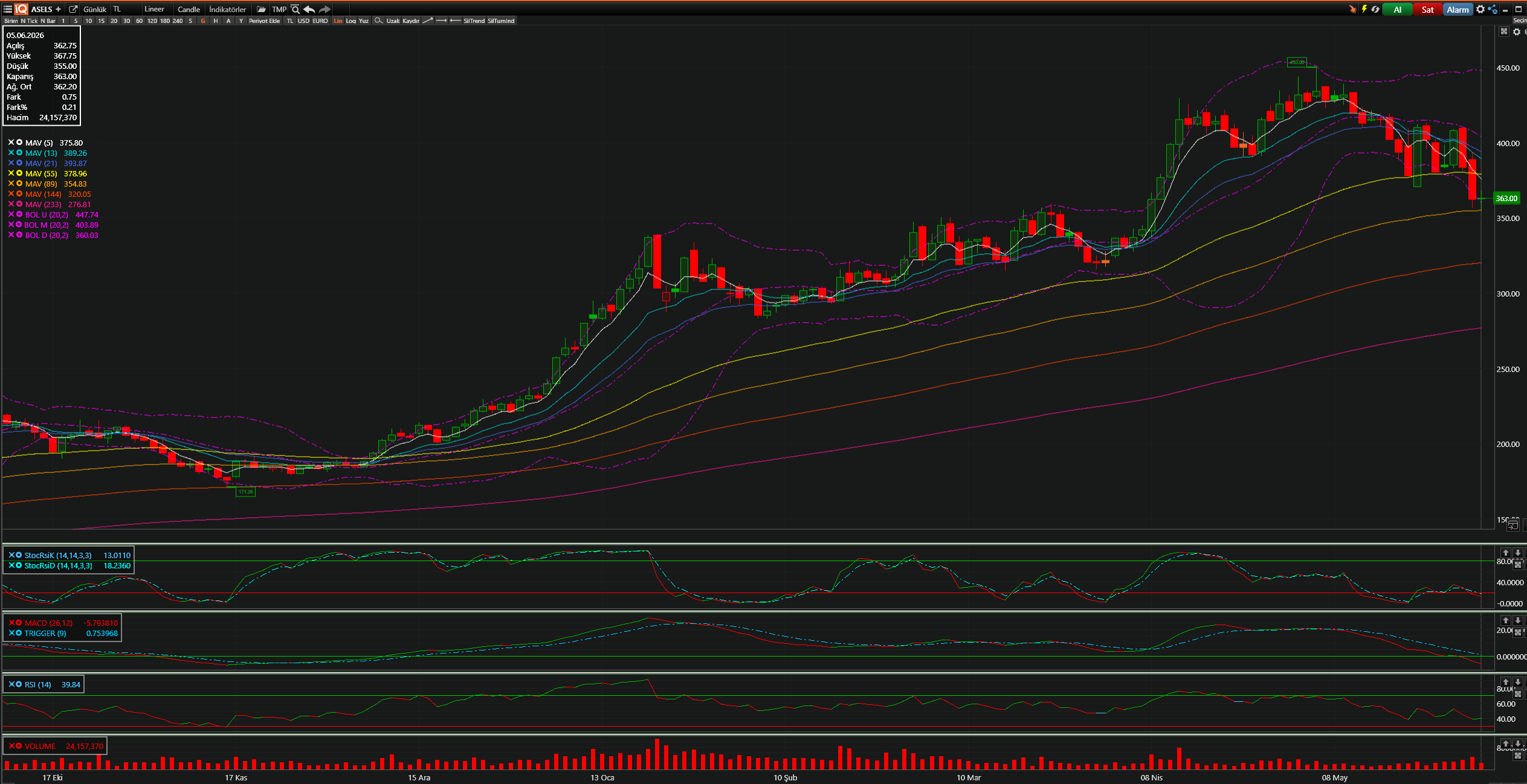The height and width of the screenshot is (784, 1527).
Task: Redo the chart action
Action: click(324, 9)
